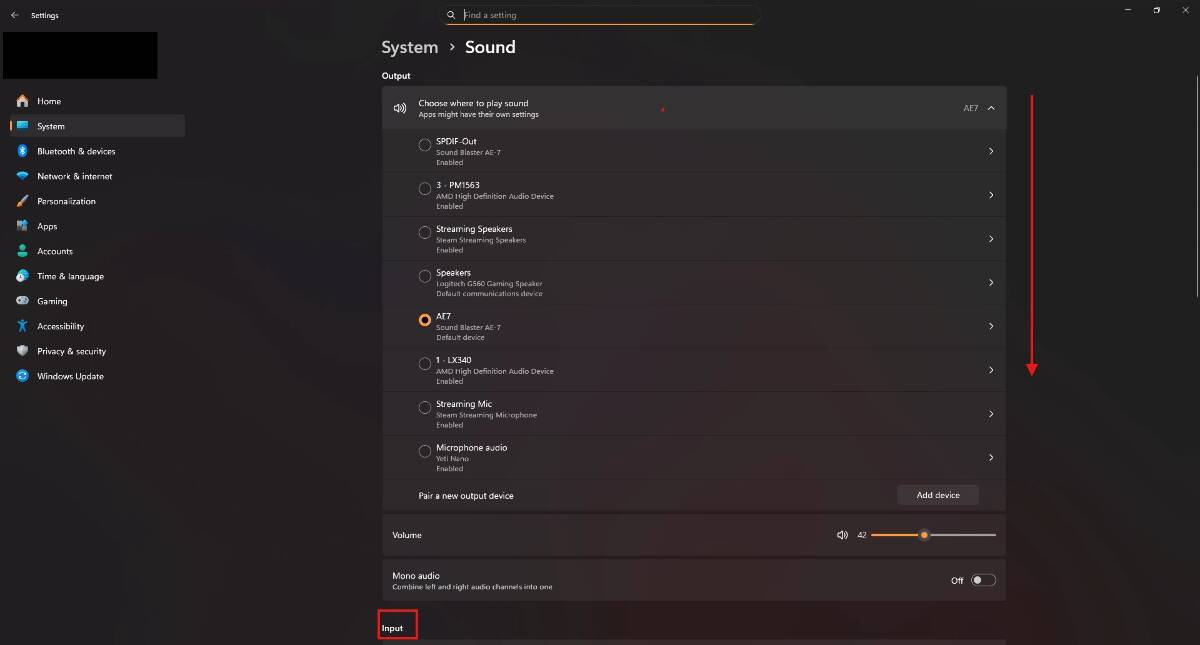The height and width of the screenshot is (645, 1200).
Task: Collapse the Choose where to play sound section
Action: point(991,108)
